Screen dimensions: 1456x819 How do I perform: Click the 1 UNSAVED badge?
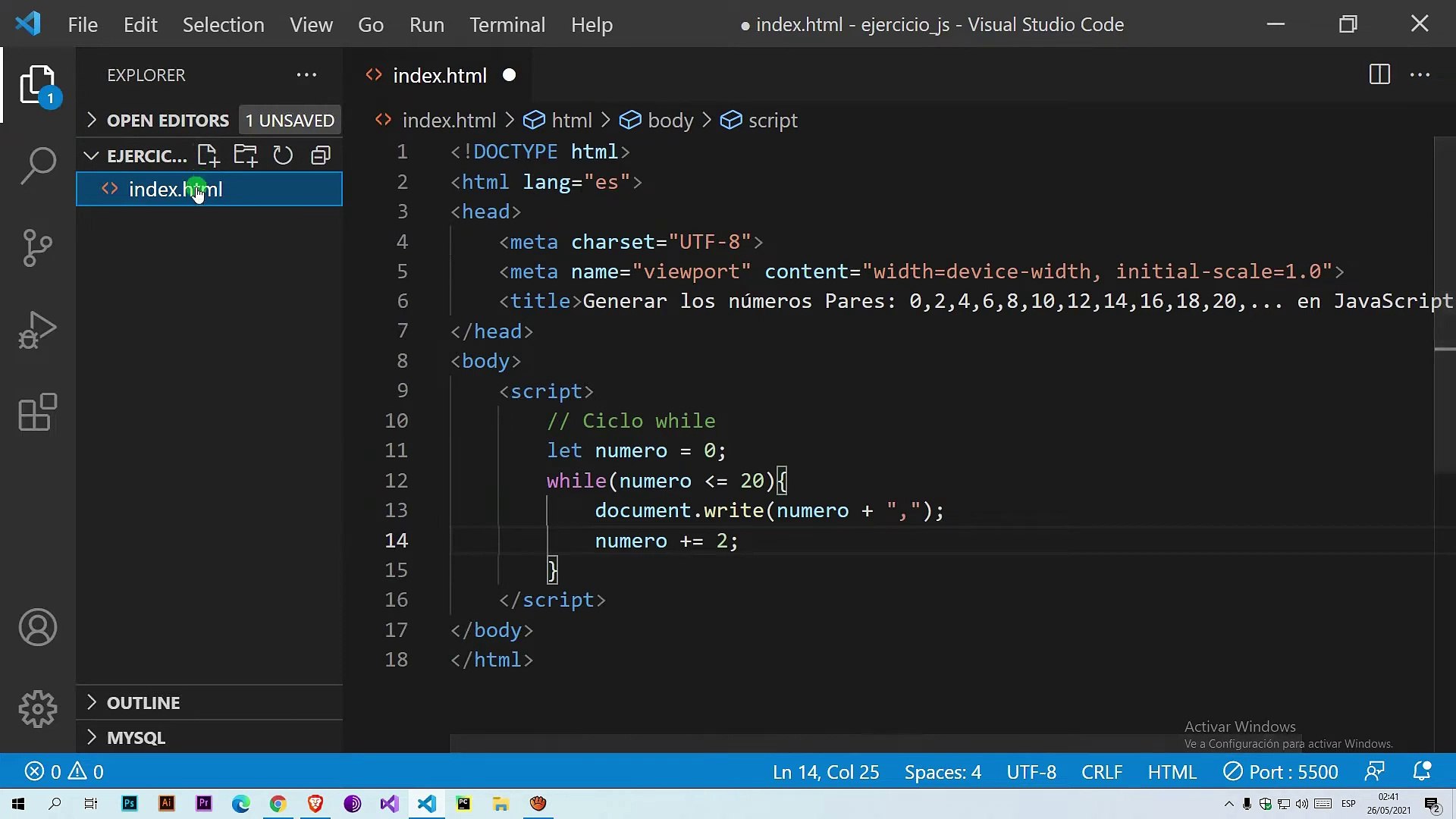coord(290,121)
